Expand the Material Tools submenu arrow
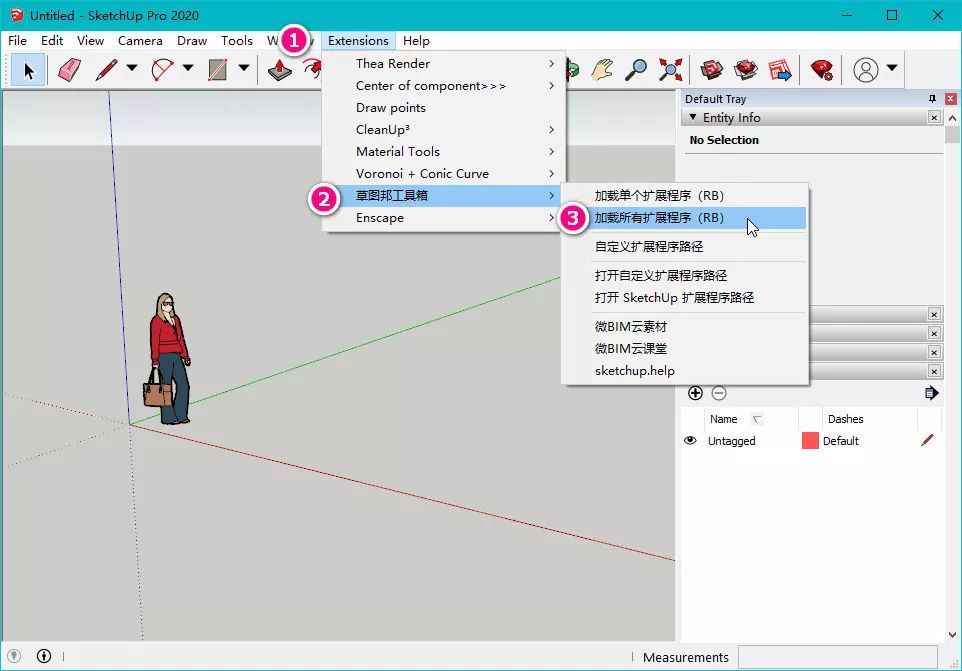The width and height of the screenshot is (962, 671). click(x=552, y=151)
